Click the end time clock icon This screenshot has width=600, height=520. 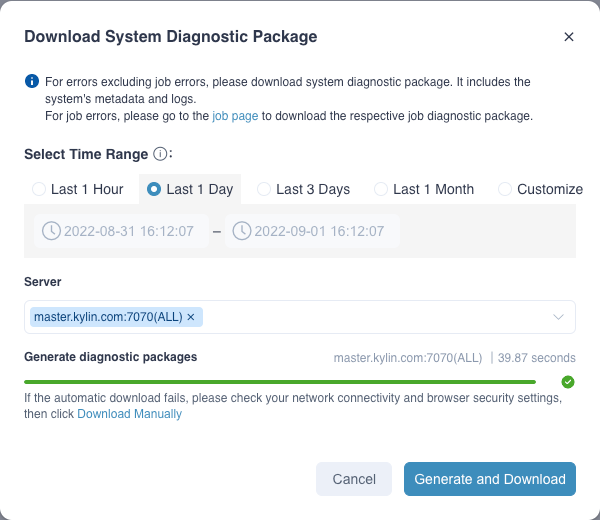tap(242, 231)
